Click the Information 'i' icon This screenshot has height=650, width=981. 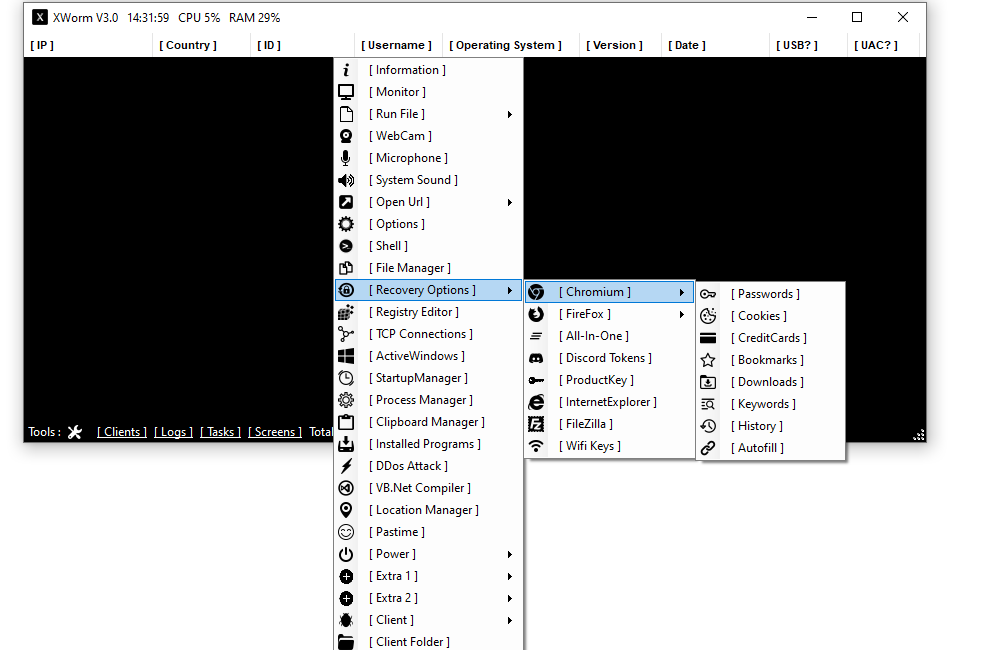coord(346,70)
